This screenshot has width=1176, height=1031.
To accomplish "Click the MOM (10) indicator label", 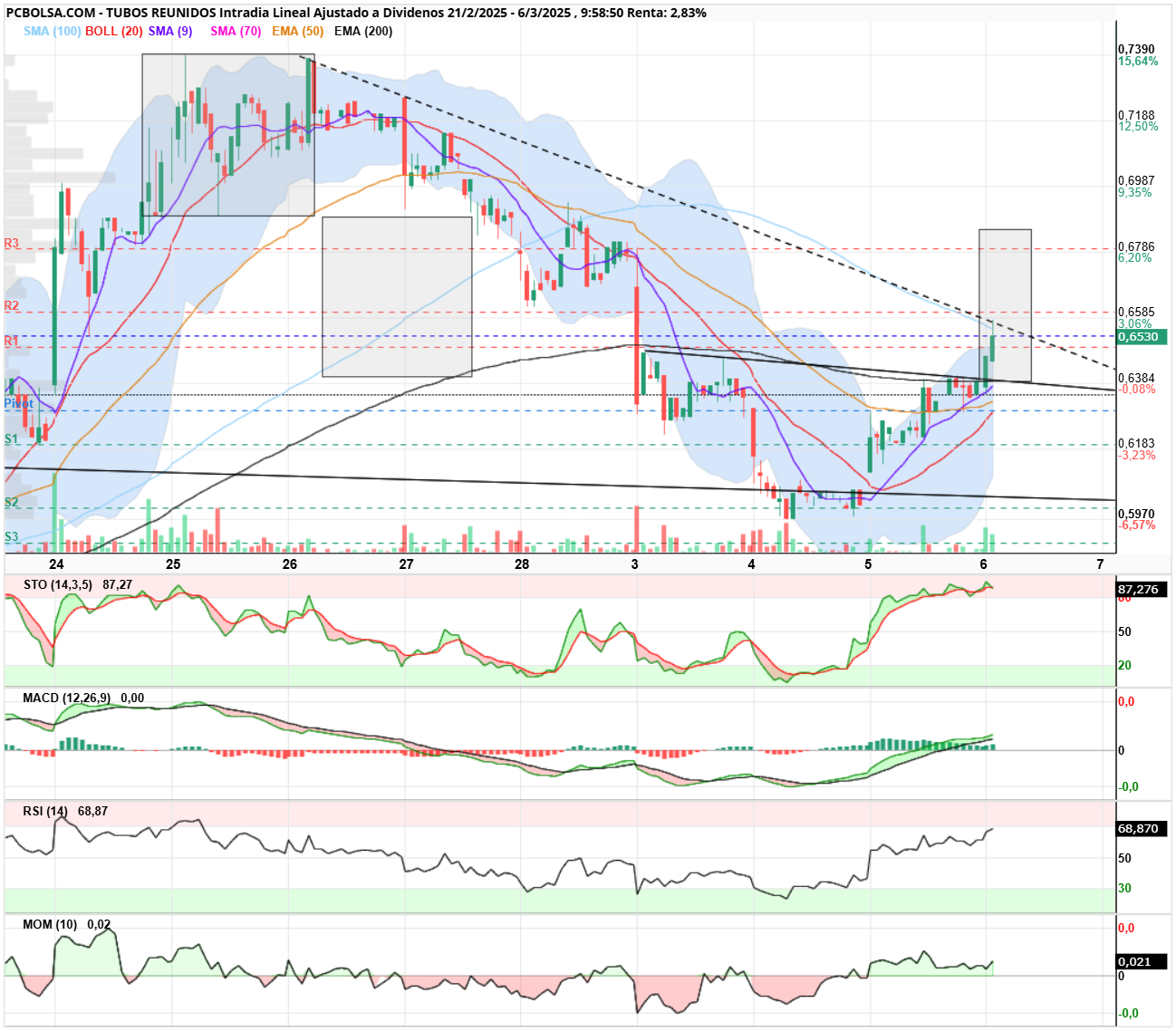I will pos(50,925).
